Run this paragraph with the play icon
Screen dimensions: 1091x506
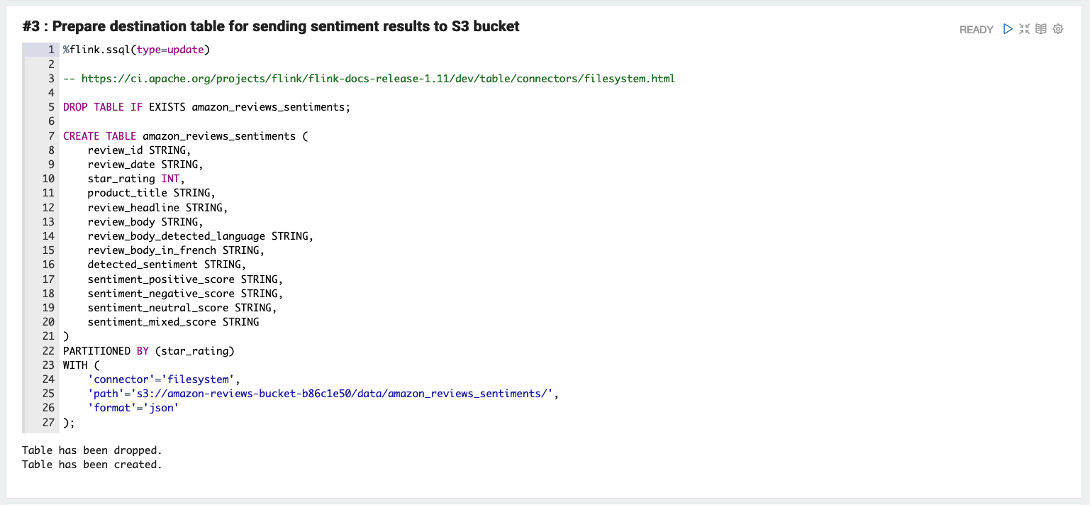[x=1008, y=29]
